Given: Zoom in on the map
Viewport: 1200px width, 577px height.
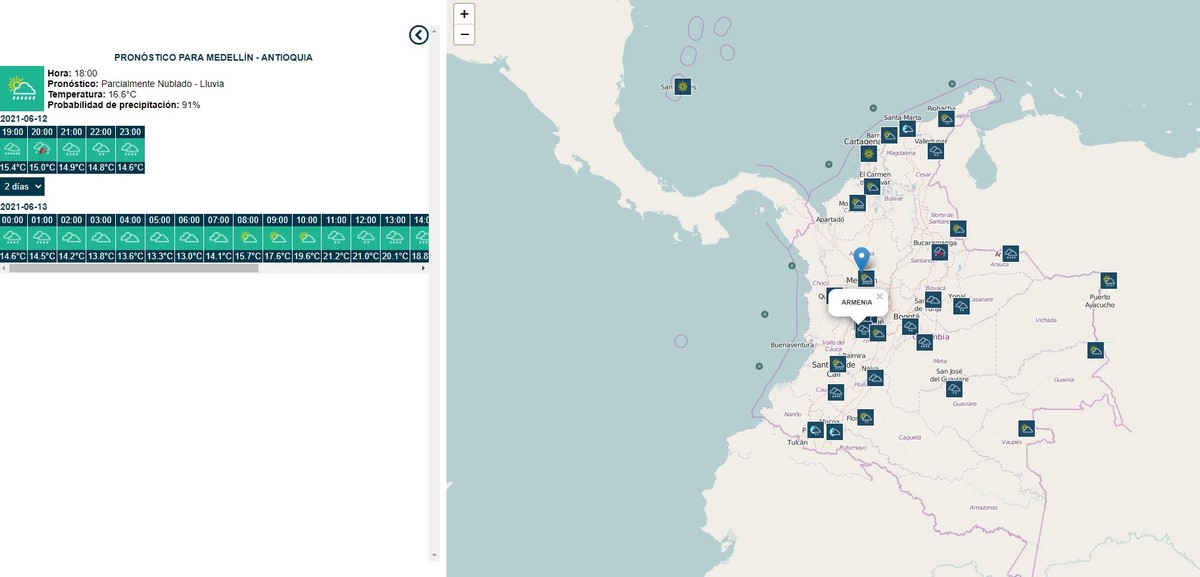Looking at the screenshot, I should coord(464,14).
